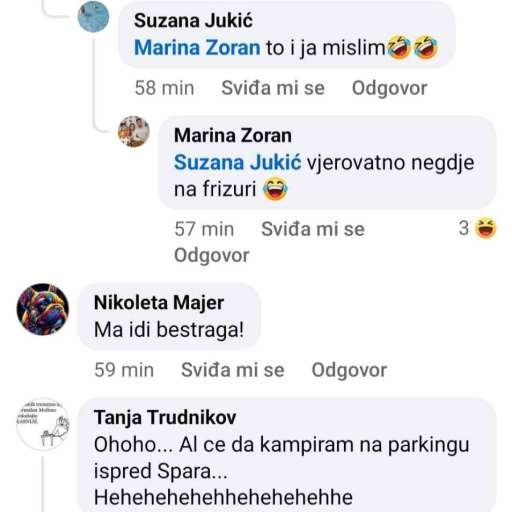
Task: Open Marina Zoran author name
Action: (x=233, y=135)
